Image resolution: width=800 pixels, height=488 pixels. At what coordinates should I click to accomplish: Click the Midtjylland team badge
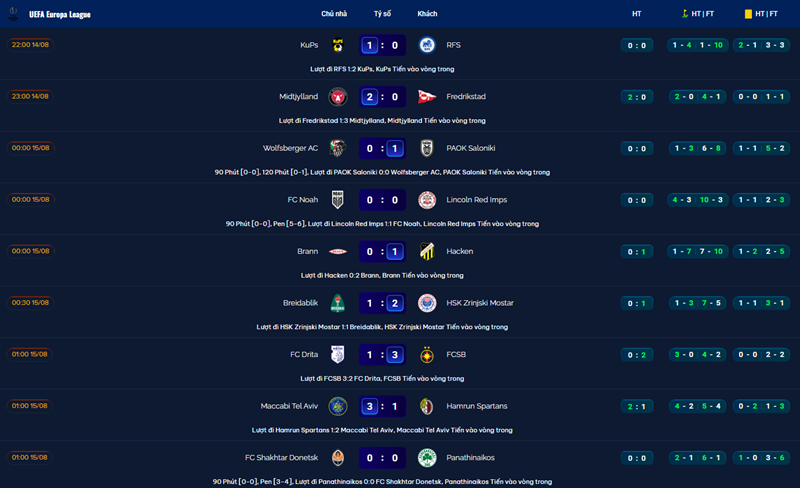point(338,96)
